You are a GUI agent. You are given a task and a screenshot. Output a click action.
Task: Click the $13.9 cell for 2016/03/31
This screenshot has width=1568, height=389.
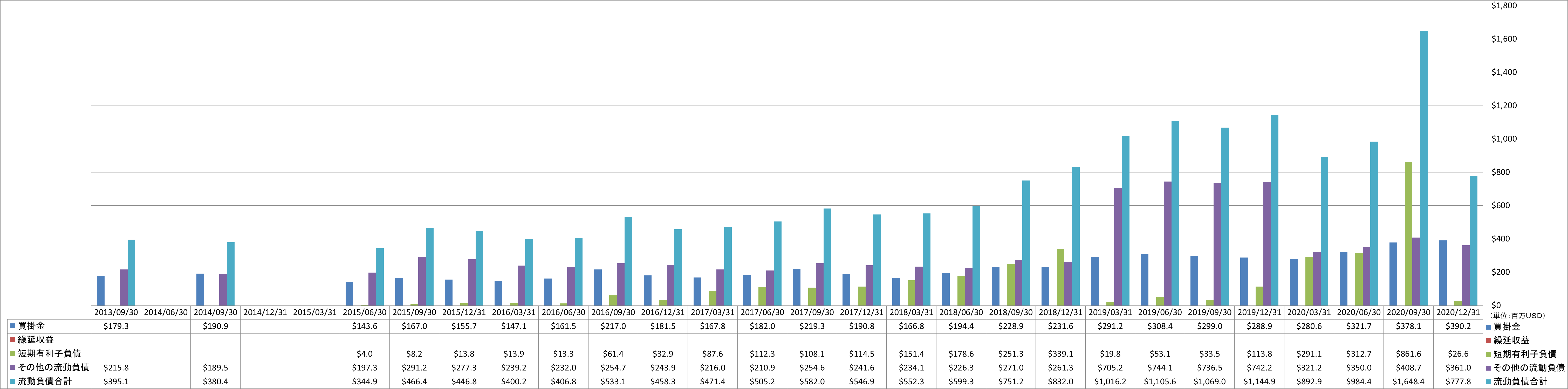[x=514, y=354]
